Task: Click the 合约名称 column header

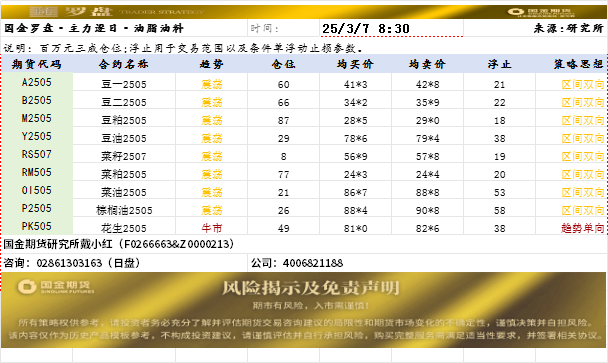Action: pos(124,64)
